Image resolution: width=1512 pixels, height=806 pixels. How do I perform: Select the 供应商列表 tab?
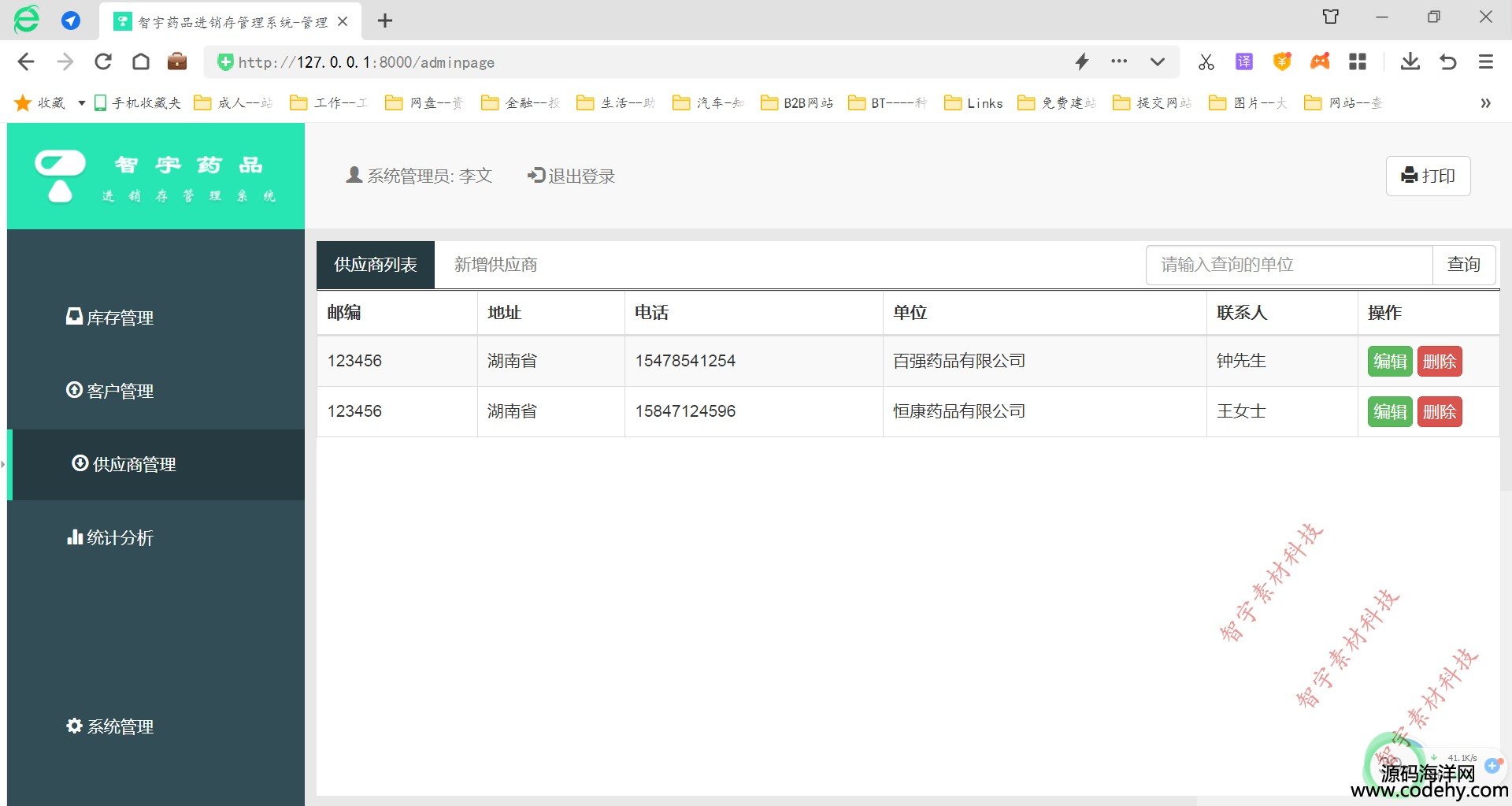[x=376, y=265]
